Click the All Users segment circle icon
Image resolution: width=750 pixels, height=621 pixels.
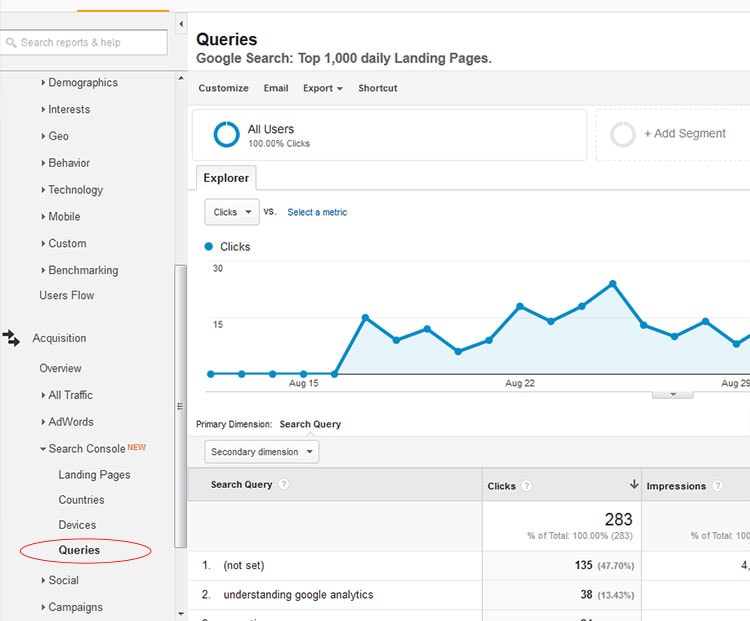[x=226, y=134]
